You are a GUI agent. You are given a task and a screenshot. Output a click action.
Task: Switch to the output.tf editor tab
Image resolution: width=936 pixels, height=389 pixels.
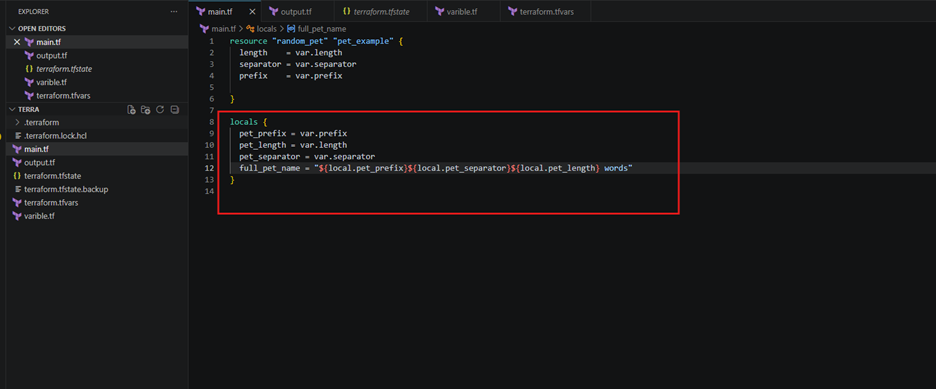pos(297,11)
